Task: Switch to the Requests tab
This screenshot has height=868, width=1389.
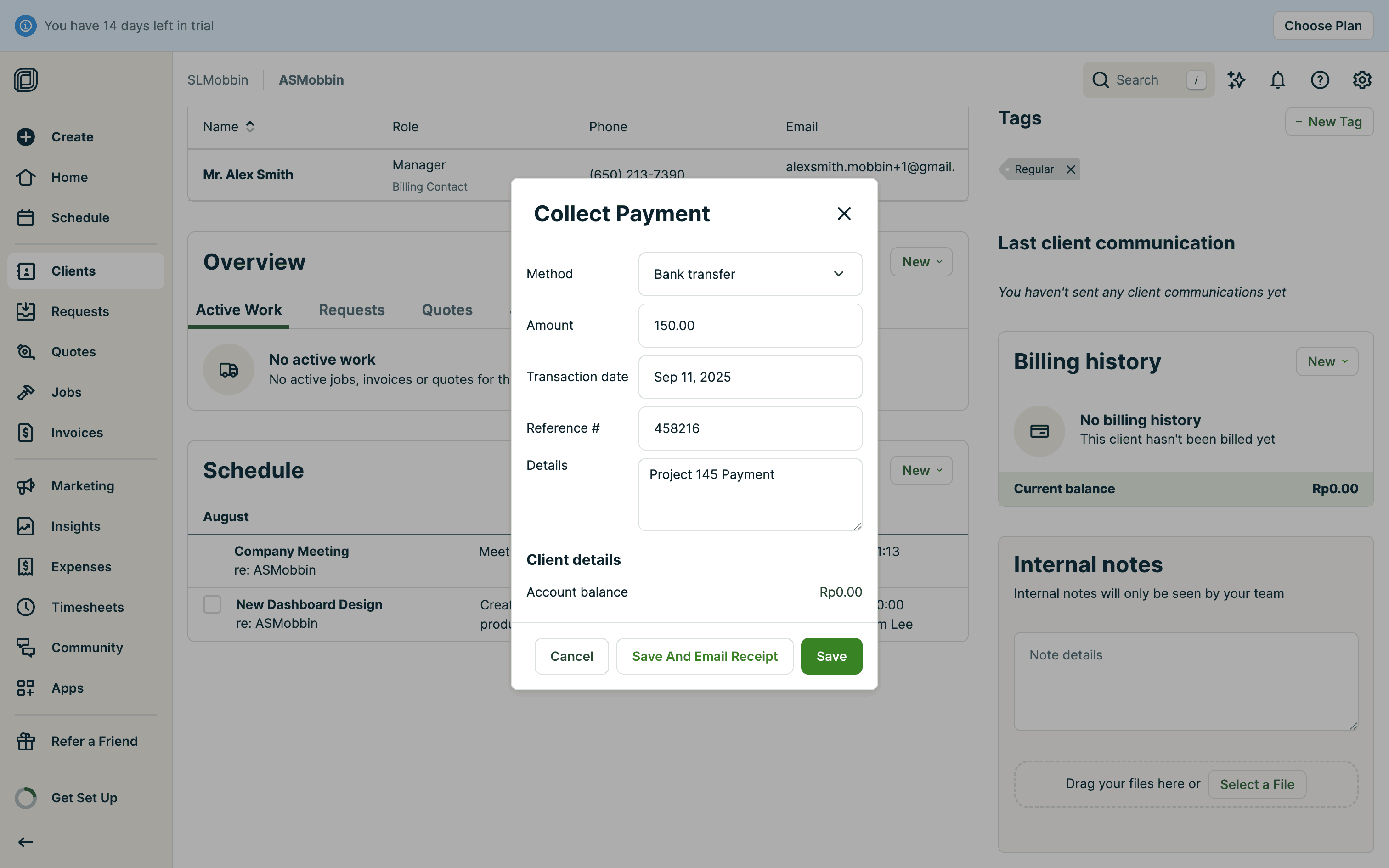Action: pos(351,310)
